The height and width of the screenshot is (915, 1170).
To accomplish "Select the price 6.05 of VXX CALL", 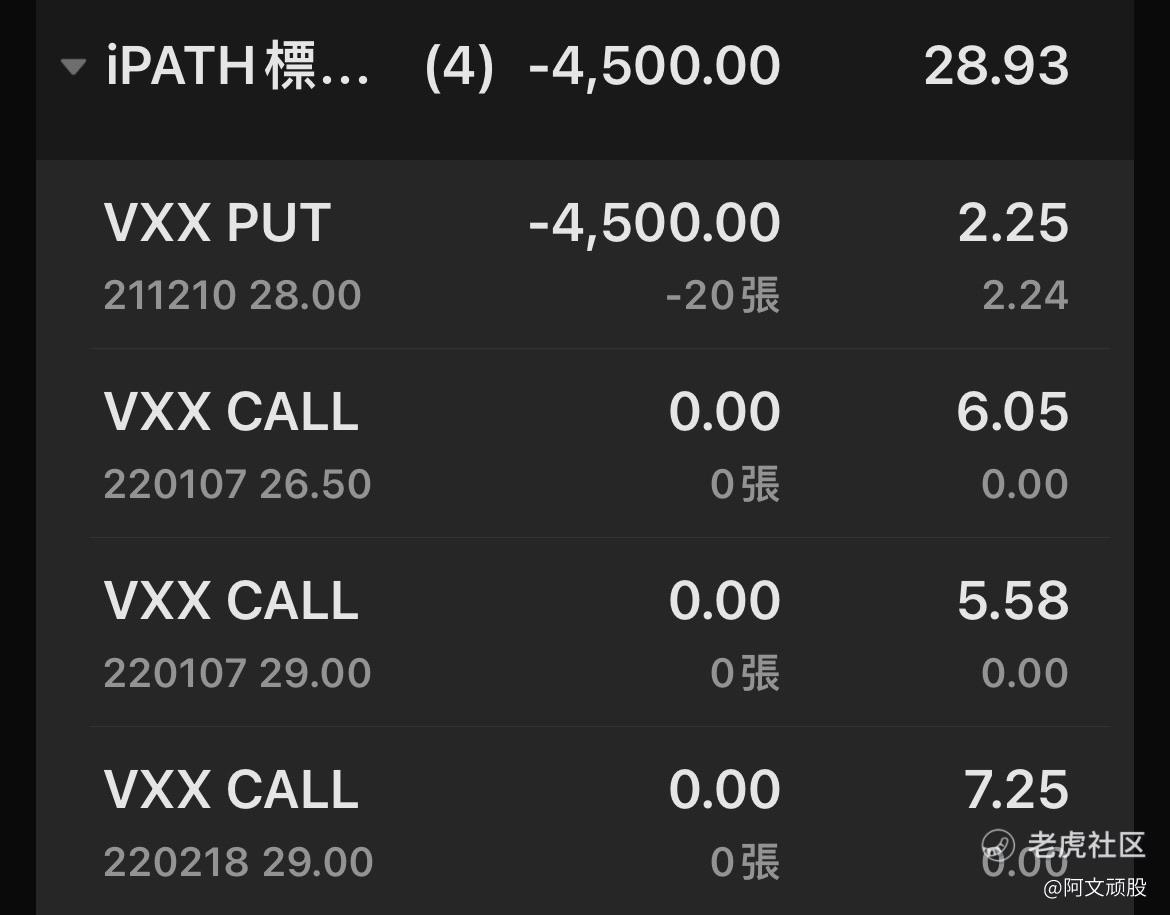I will point(1013,411).
